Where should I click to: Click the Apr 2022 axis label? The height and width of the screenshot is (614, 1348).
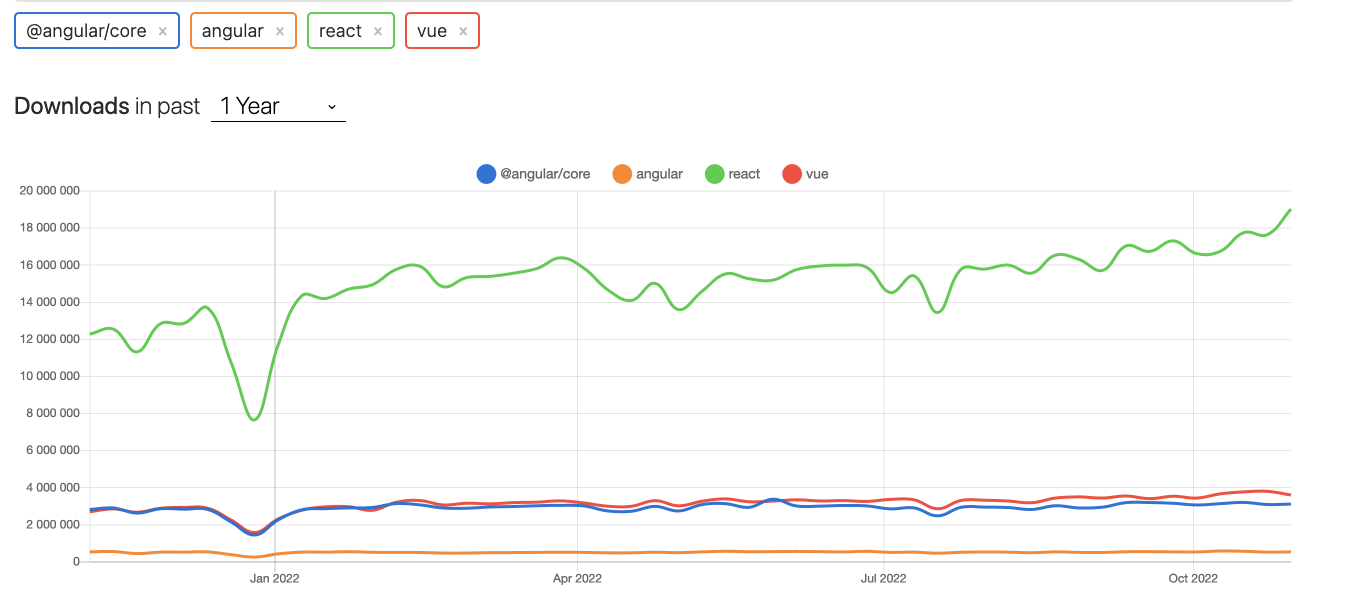click(x=576, y=578)
